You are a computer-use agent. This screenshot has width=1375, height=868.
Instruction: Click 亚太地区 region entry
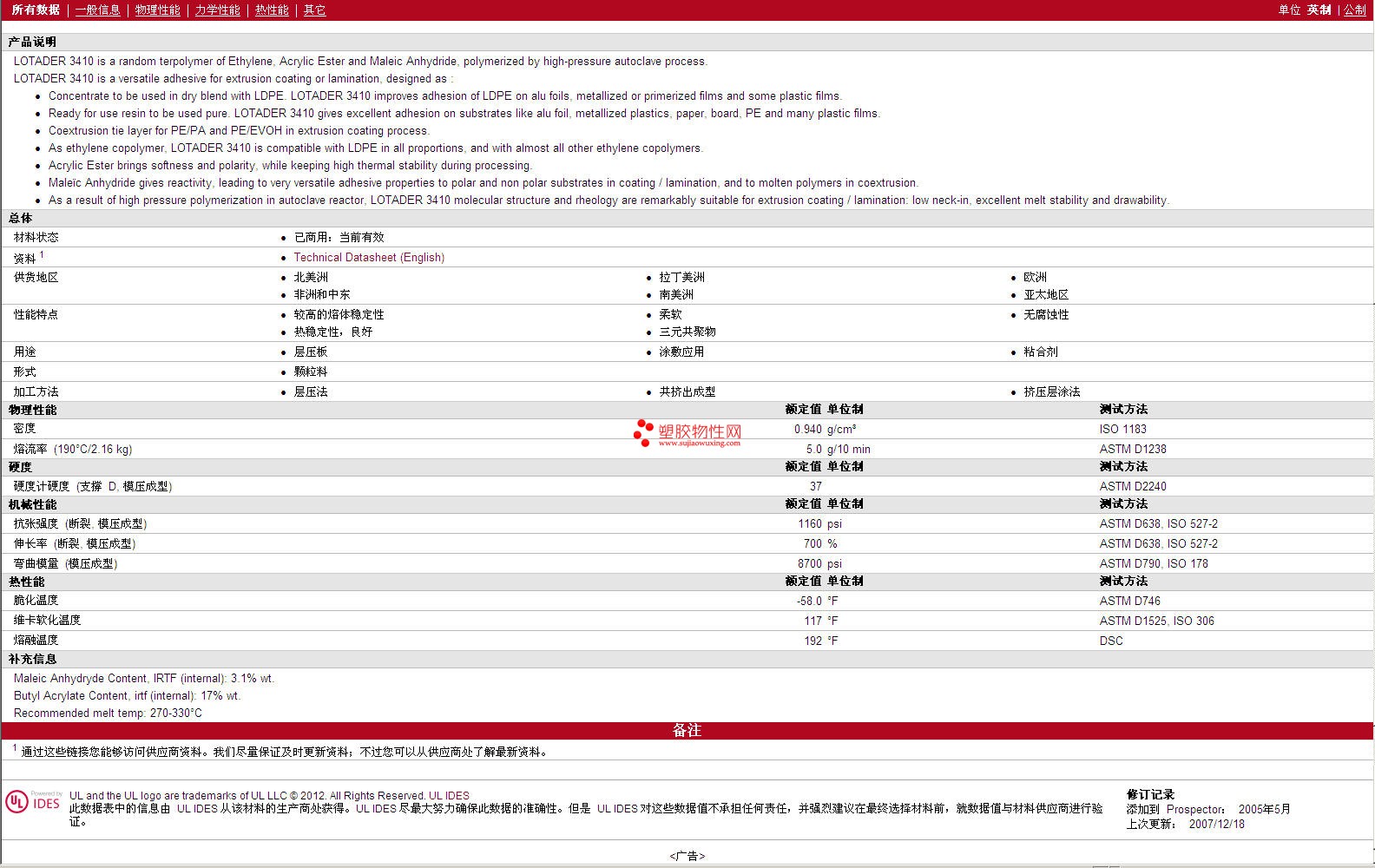[1046, 294]
